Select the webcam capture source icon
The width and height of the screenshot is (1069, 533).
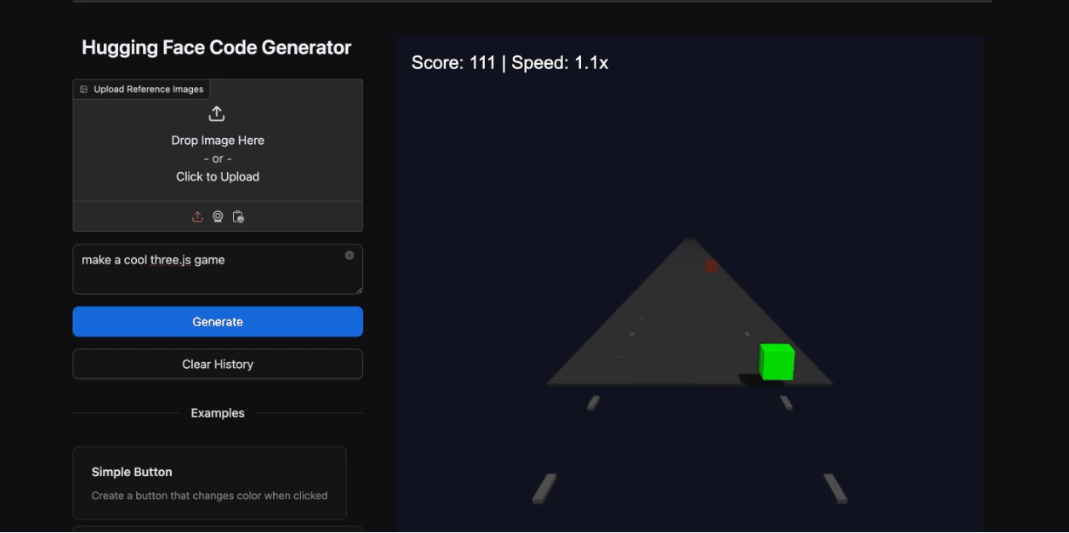(x=218, y=217)
